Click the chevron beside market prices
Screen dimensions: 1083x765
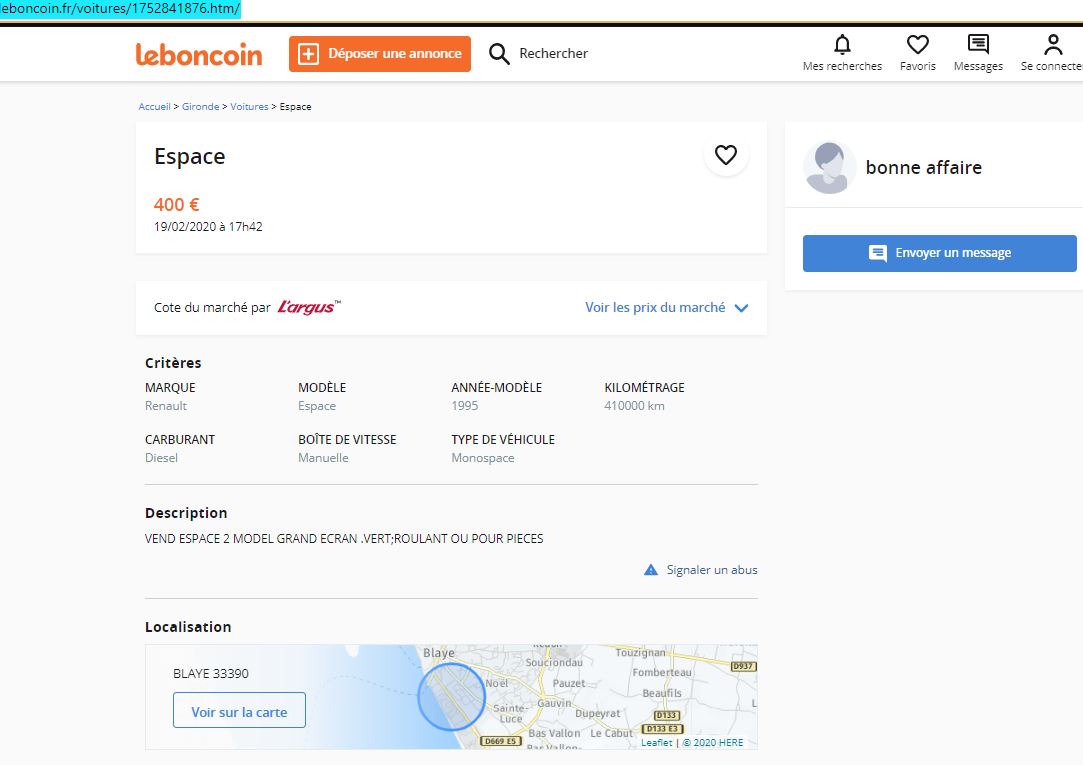pyautogui.click(x=741, y=308)
